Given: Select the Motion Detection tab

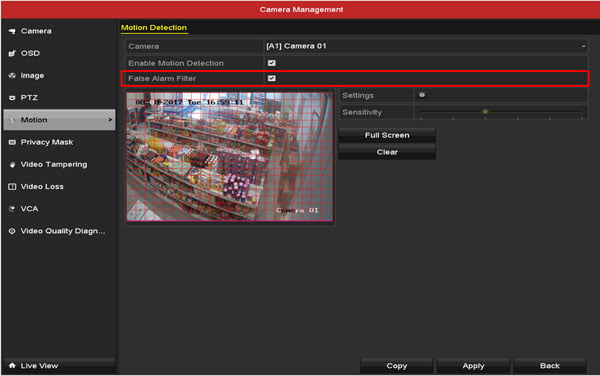Looking at the screenshot, I should pyautogui.click(x=154, y=28).
